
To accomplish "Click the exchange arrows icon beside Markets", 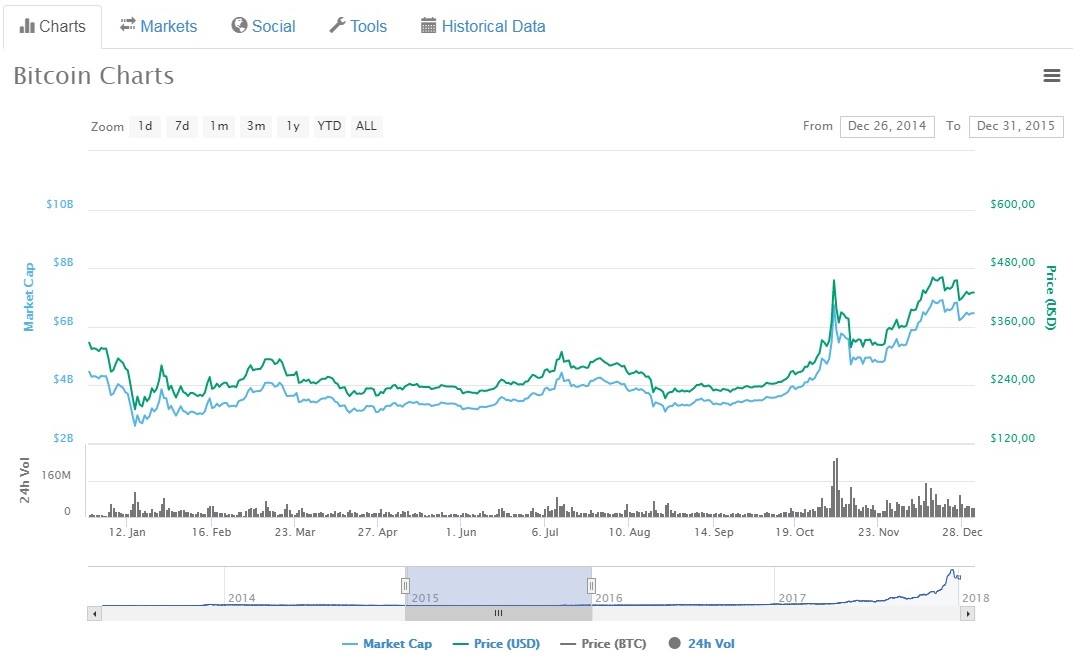I will point(128,25).
